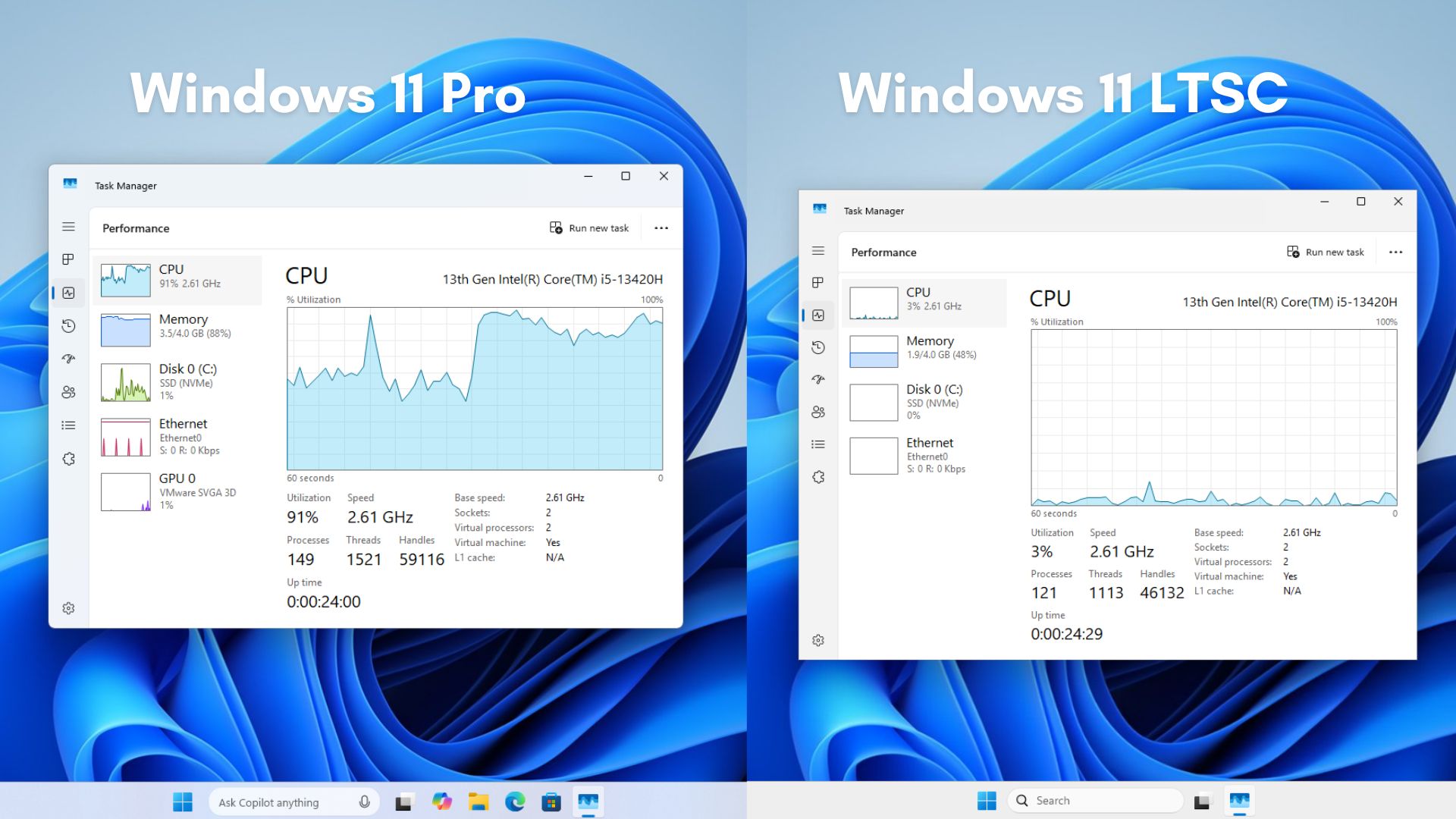Open Services view in Pro Task Manager
This screenshot has height=819, width=1456.
[x=69, y=459]
